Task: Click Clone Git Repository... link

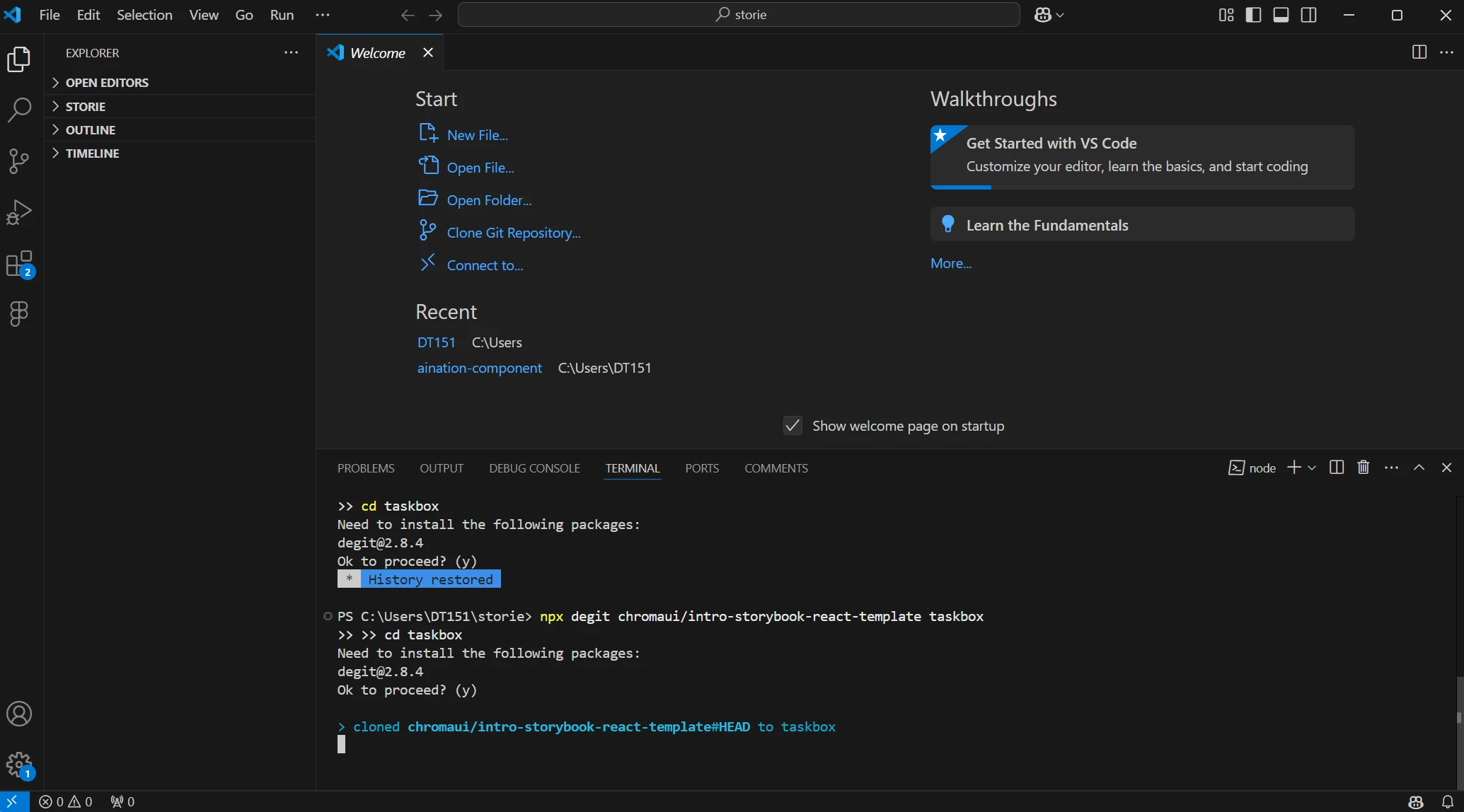Action: [500, 232]
